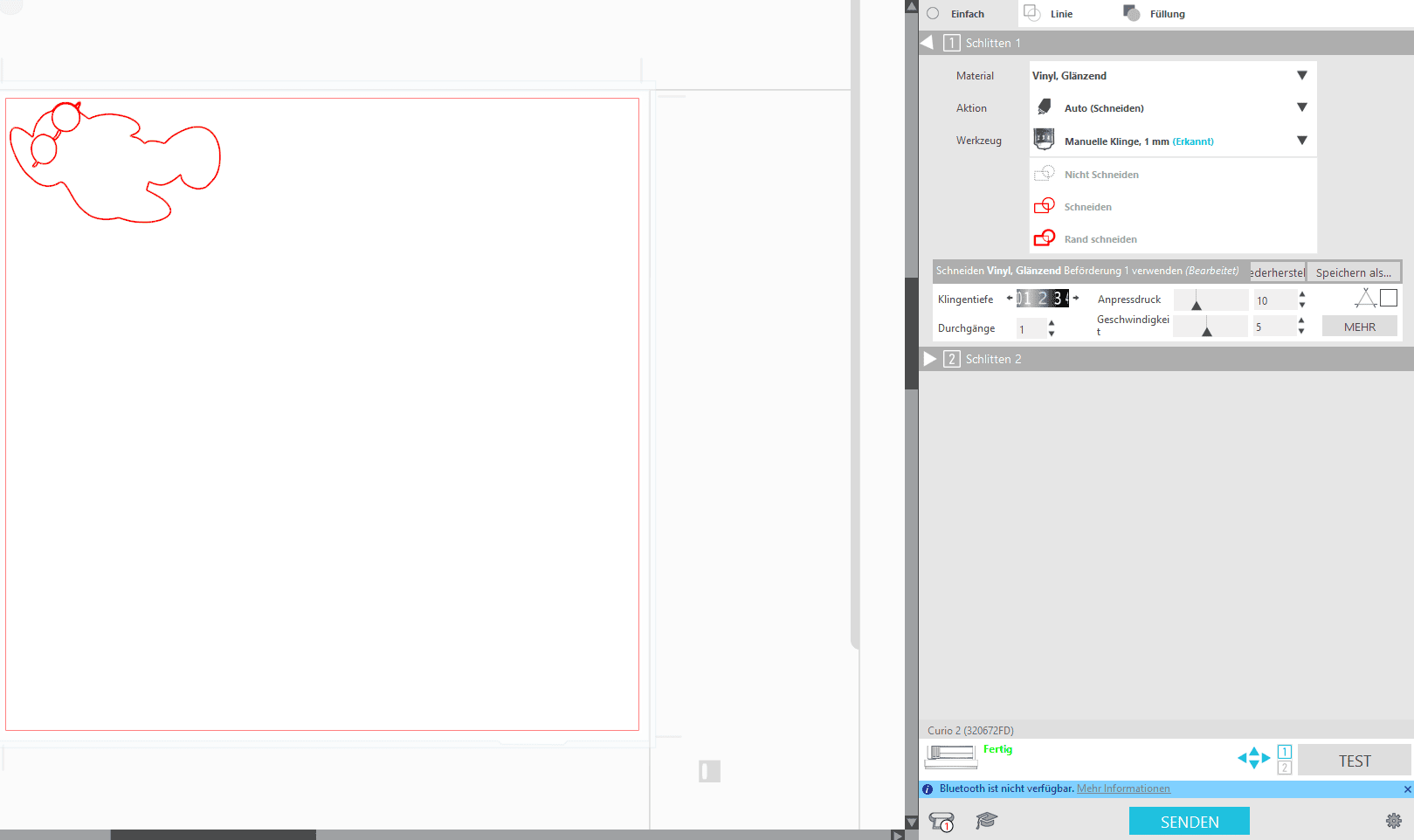Click the horizontal scrollbar right arrow
Image resolution: width=1414 pixels, height=840 pixels.
tap(897, 835)
